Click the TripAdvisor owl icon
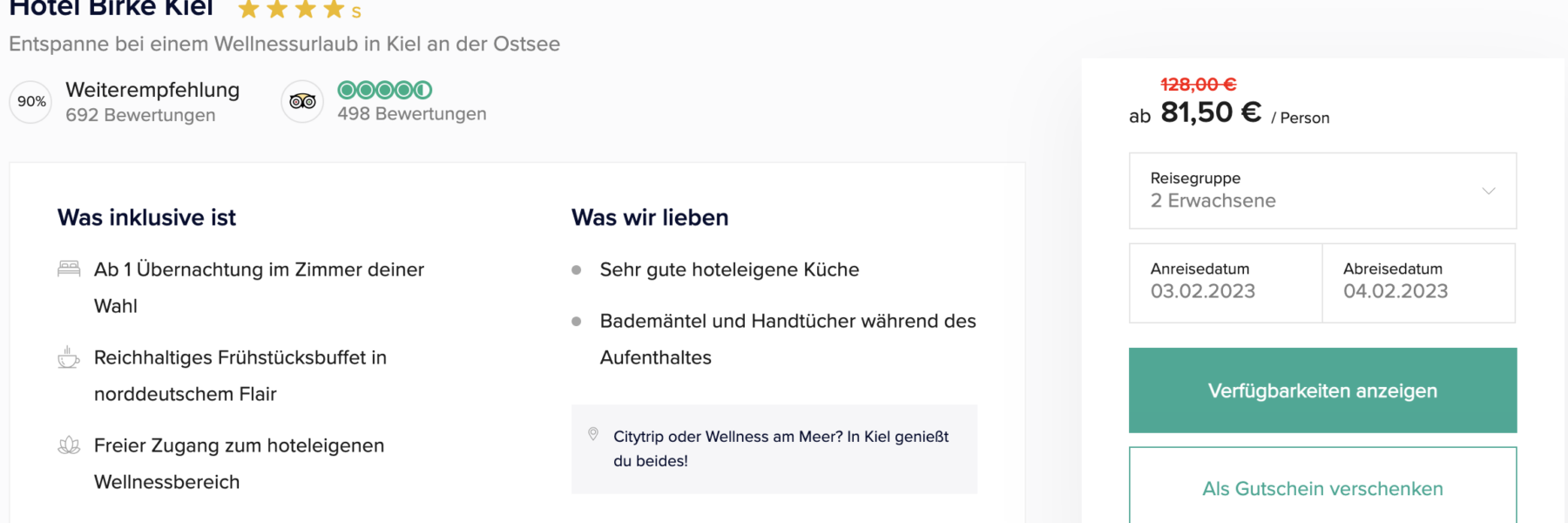The width and height of the screenshot is (1568, 523). pyautogui.click(x=301, y=100)
